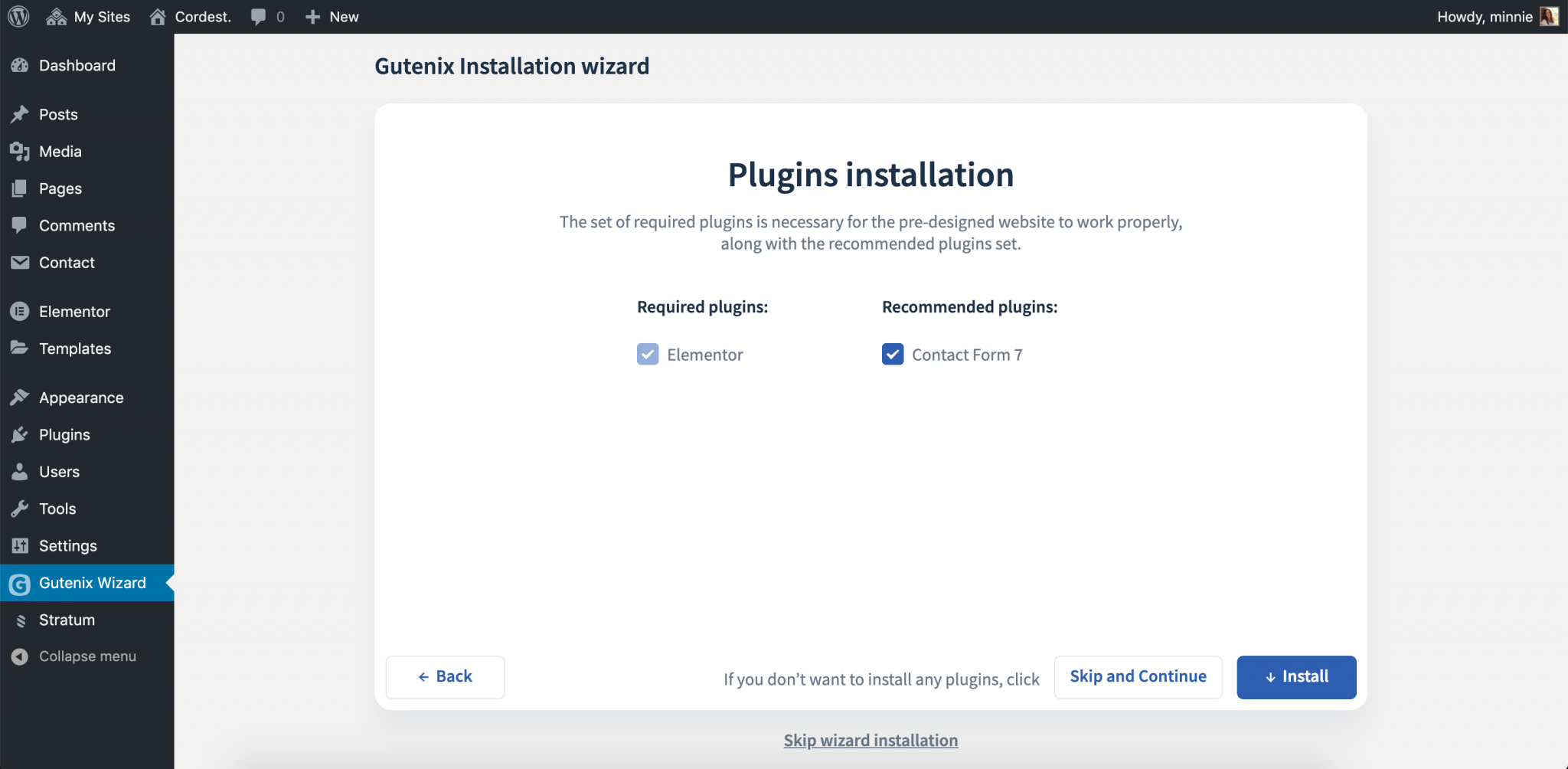Open My Sites network icon
The image size is (1568, 769).
pos(56,17)
